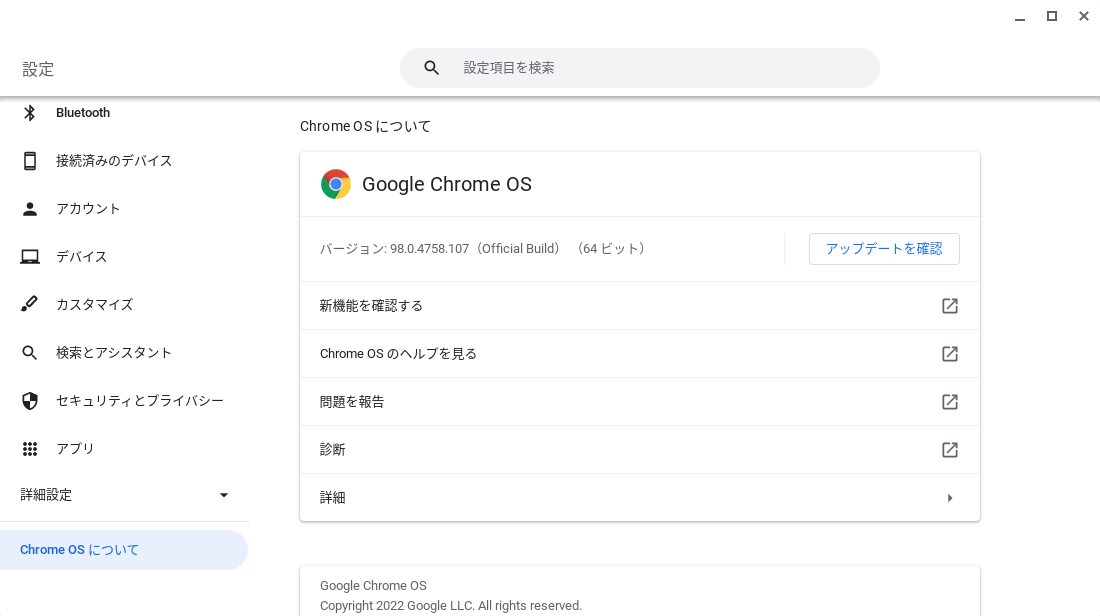Open external link icon for 新機能を確認する
The image size is (1100, 616).
pos(949,306)
